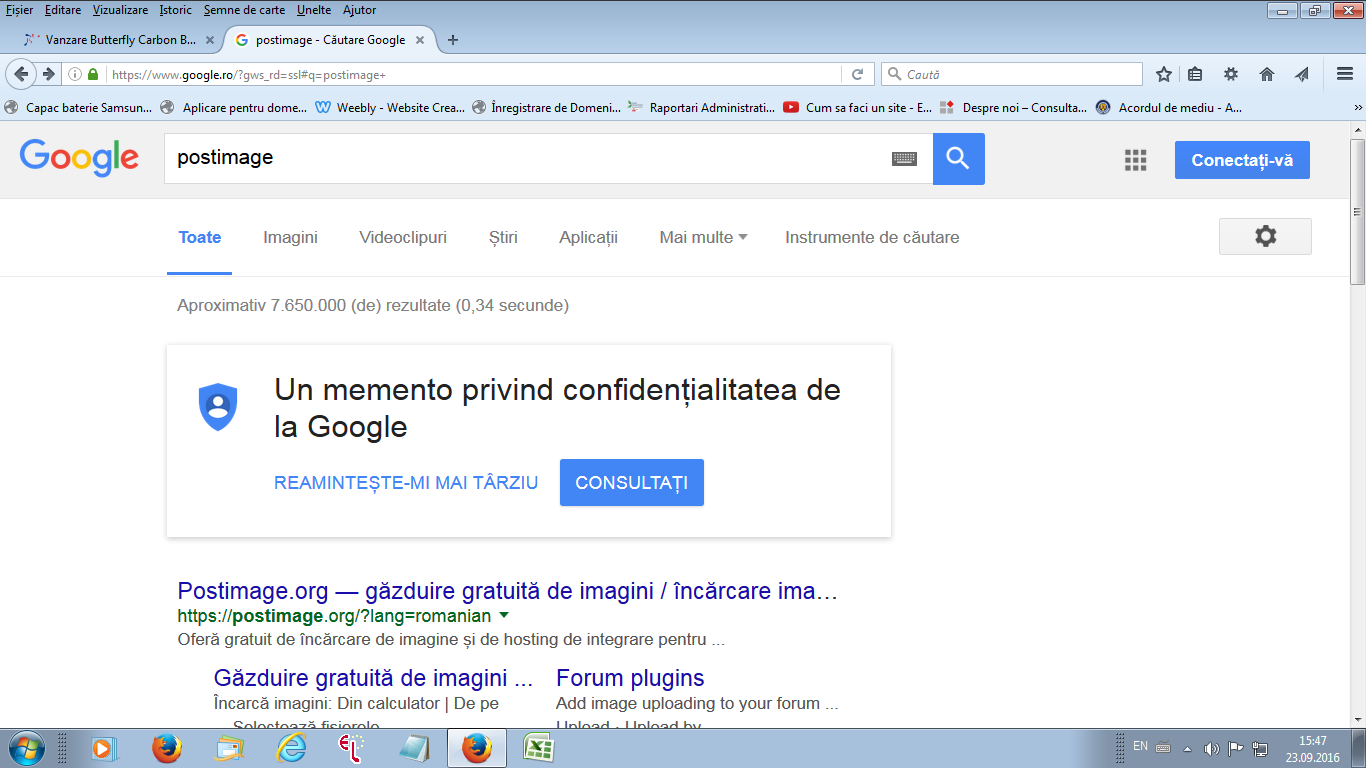
Task: Show site information icon in address bar
Action: click(76, 74)
